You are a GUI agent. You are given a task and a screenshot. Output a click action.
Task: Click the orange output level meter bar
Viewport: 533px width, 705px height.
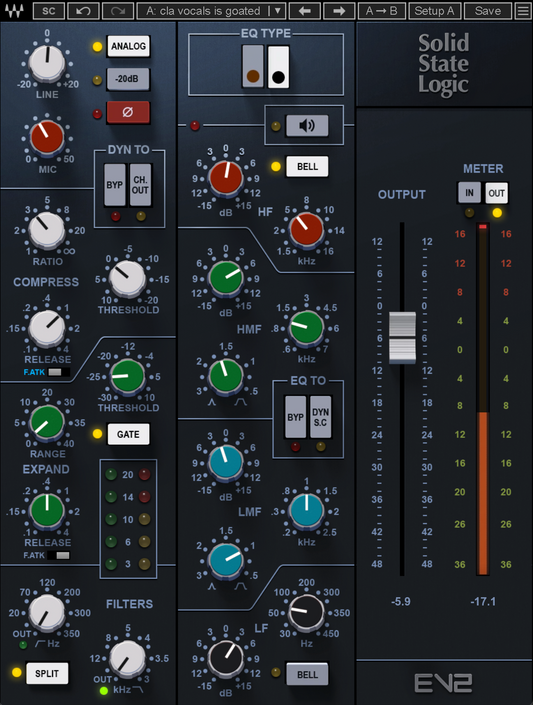pos(483,493)
